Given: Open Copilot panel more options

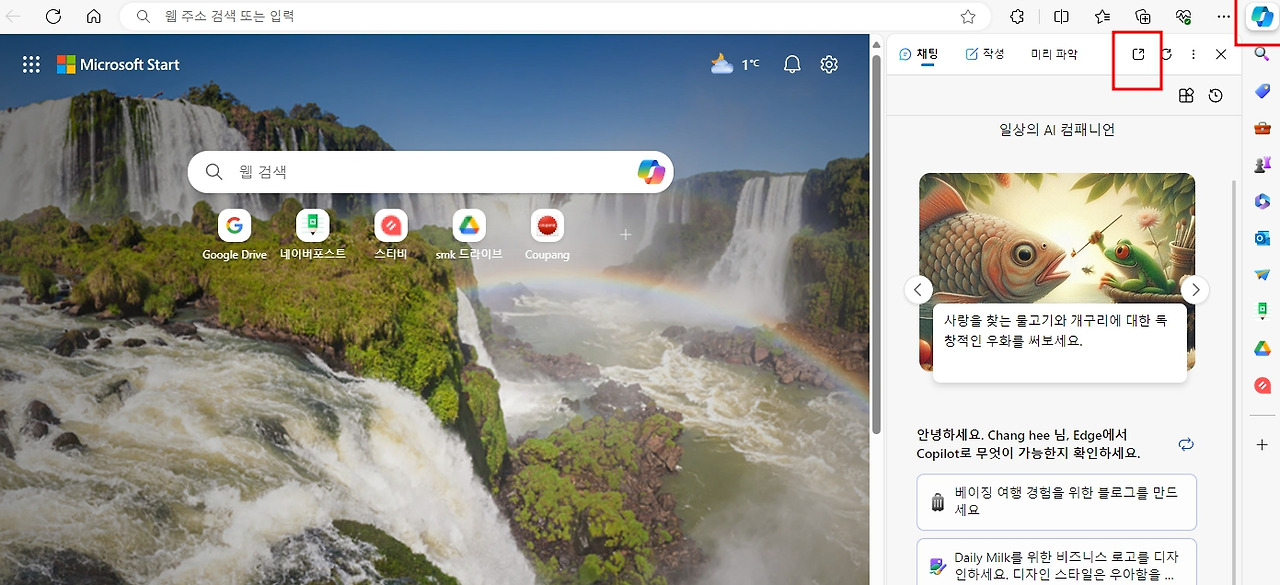Looking at the screenshot, I should [1193, 54].
